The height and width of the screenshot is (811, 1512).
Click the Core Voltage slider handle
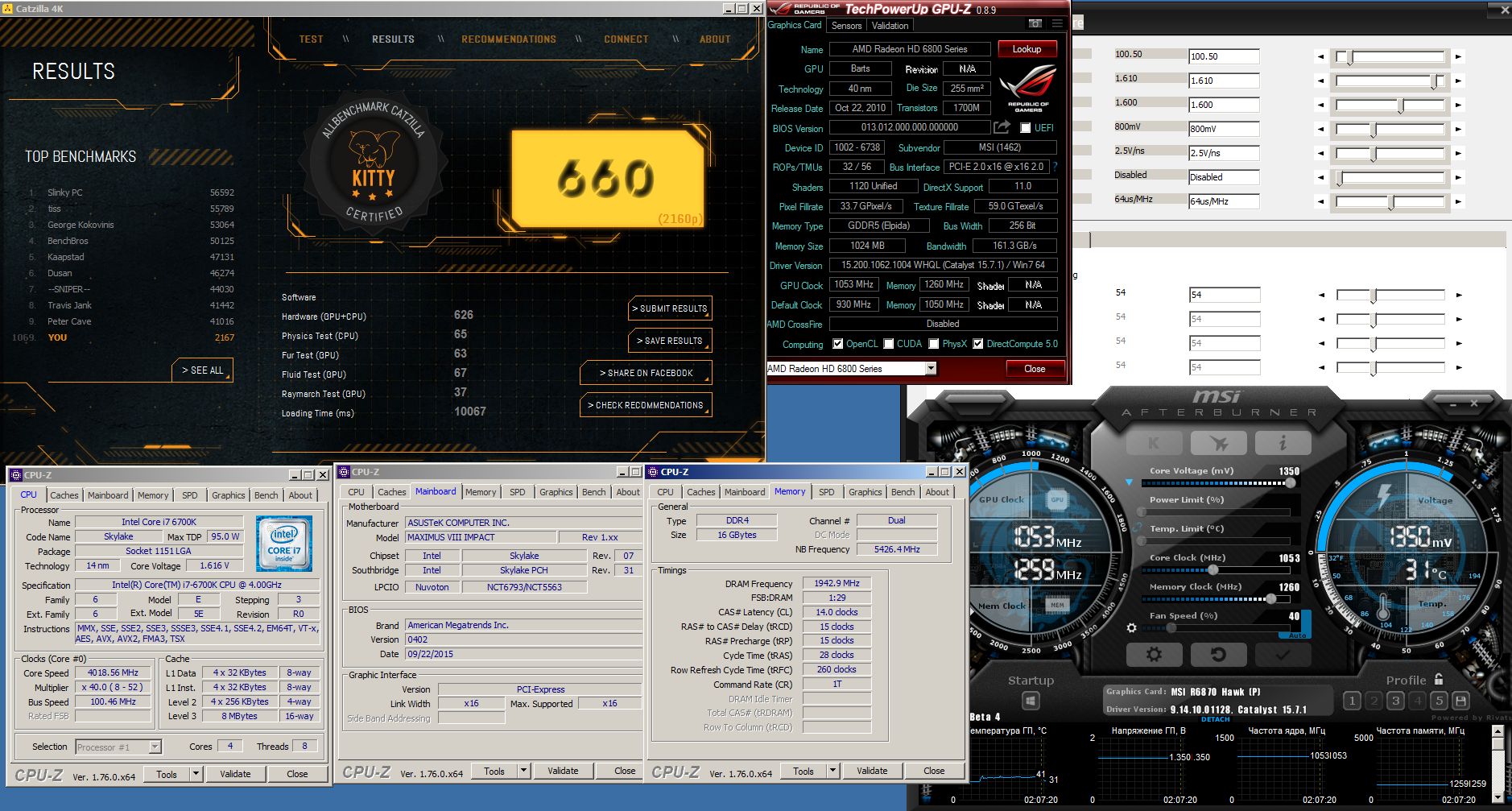pyautogui.click(x=1291, y=483)
